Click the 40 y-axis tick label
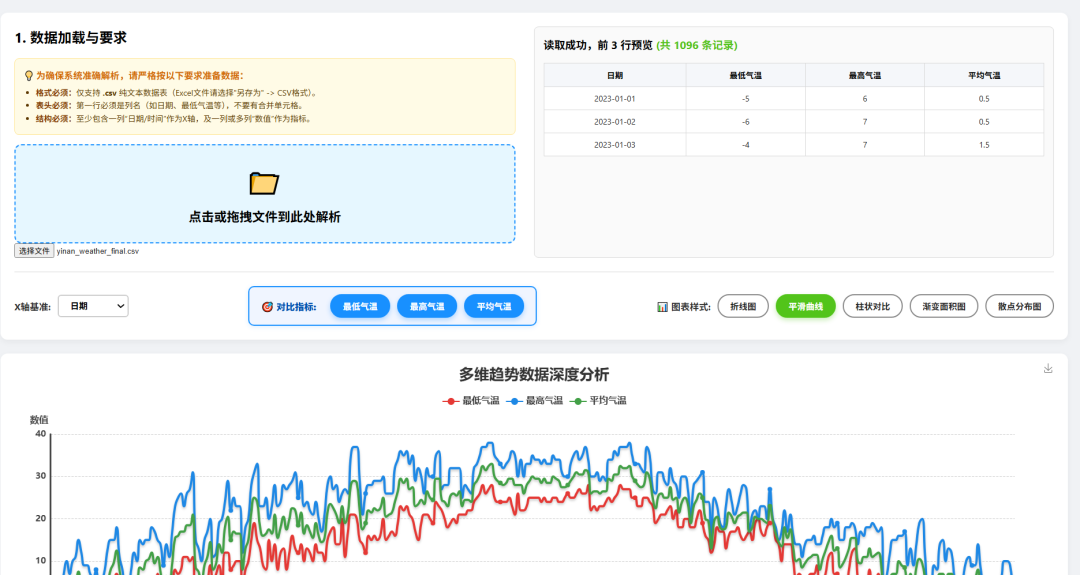Viewport: 1080px width, 575px height. [x=41, y=434]
